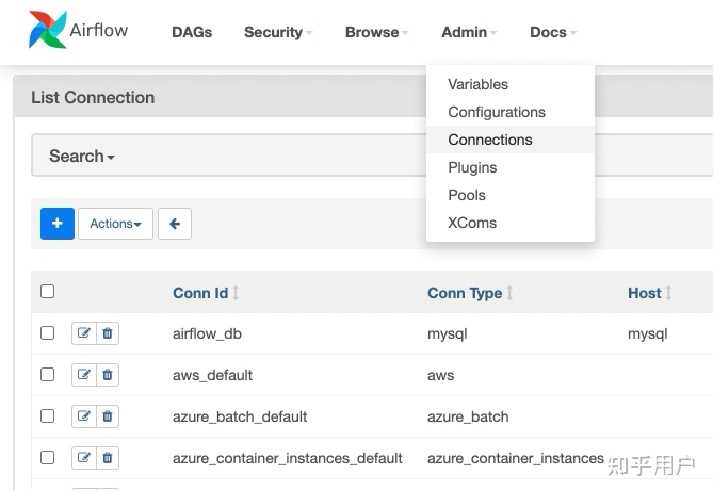Click the Conn Type column header
The height and width of the screenshot is (491, 714).
click(465, 293)
